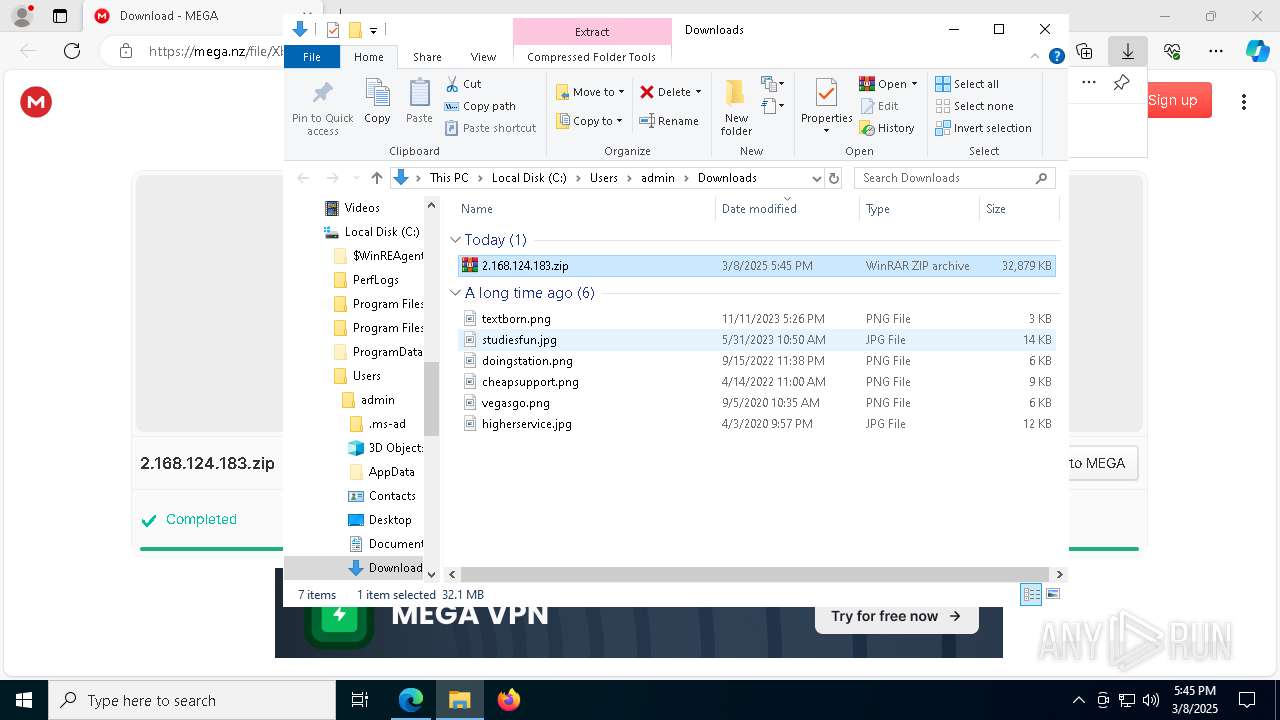Click the Copy ribbon icon
The height and width of the screenshot is (720, 1280).
(377, 102)
